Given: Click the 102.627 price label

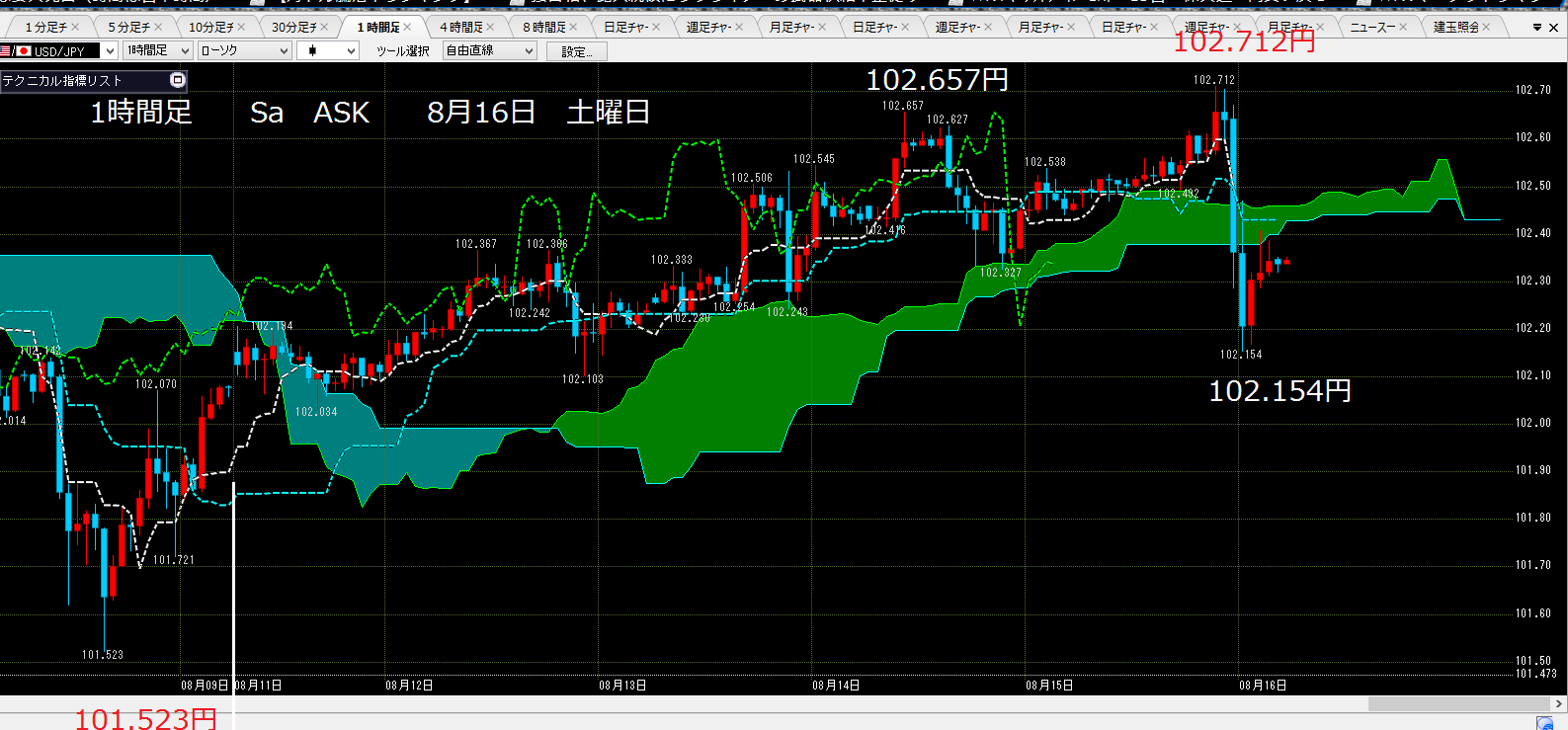Looking at the screenshot, I should 948,120.
